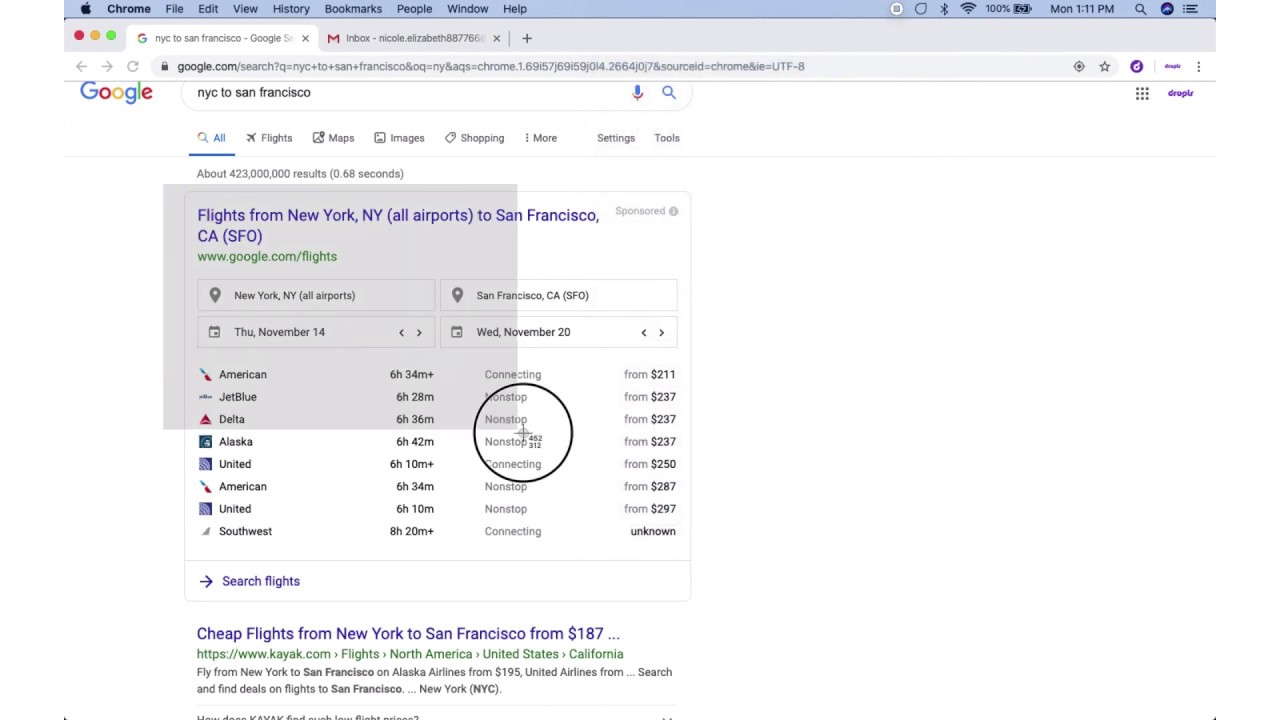1280x720 pixels.
Task: Click the United from $250 price
Action: (x=650, y=464)
